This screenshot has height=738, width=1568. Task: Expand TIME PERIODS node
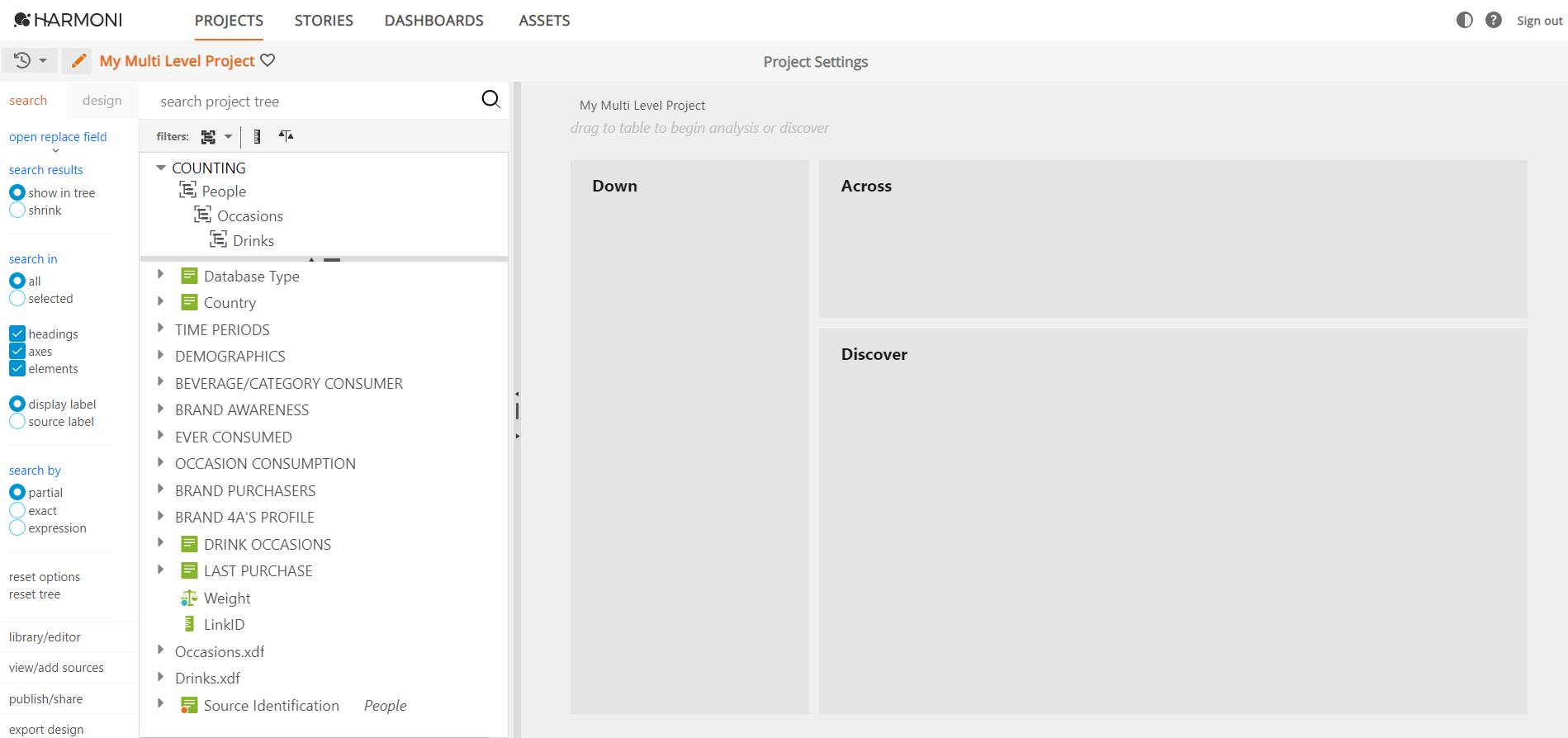[161, 328]
